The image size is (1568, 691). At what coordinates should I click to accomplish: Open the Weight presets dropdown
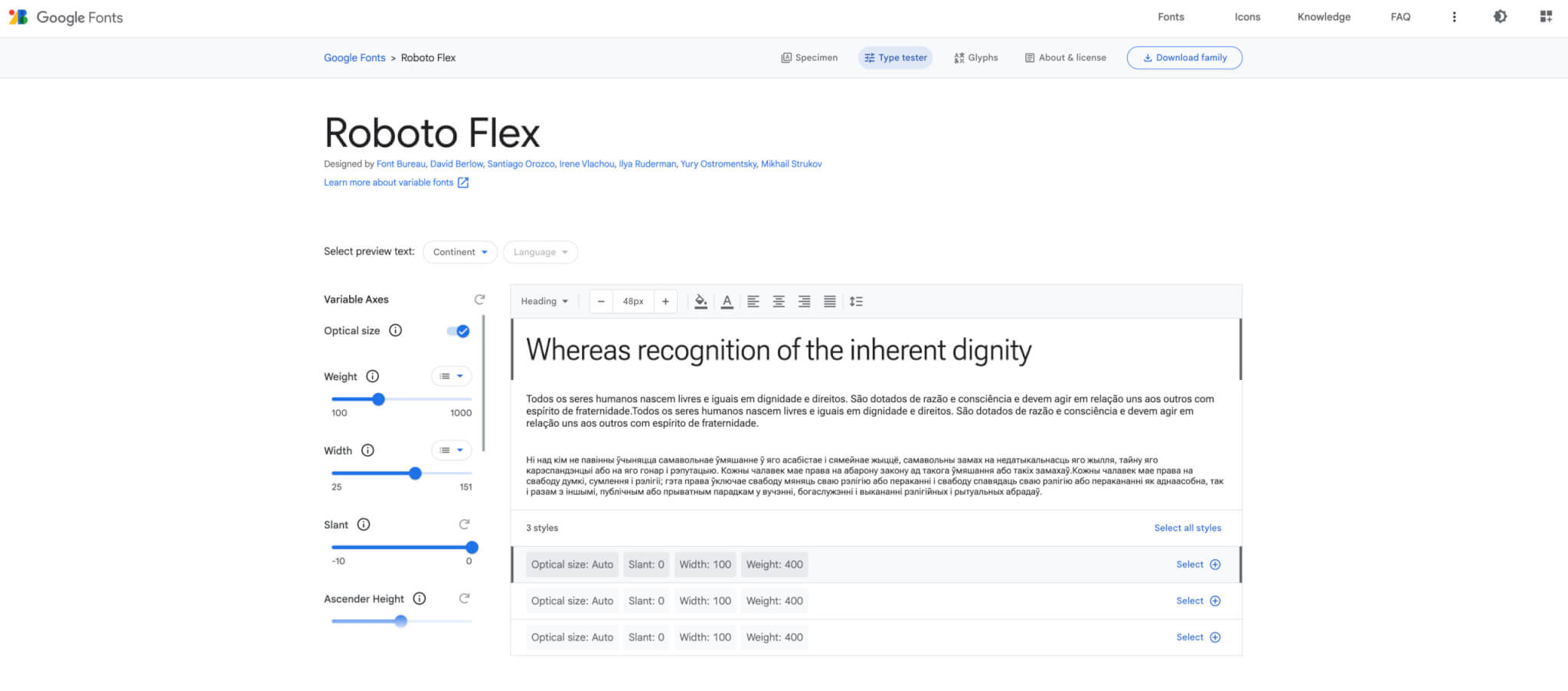(452, 376)
